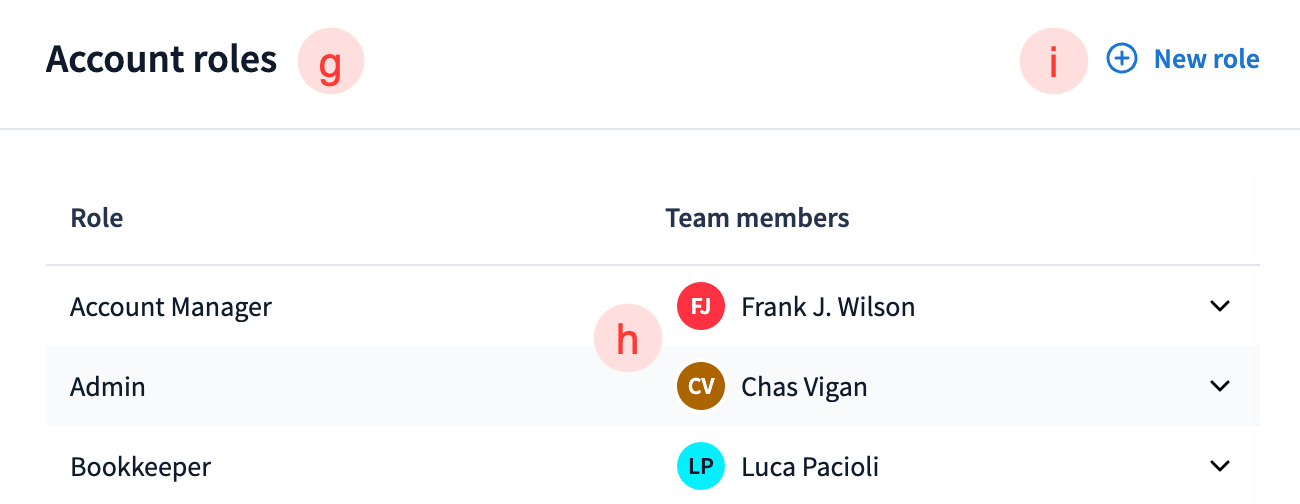
Task: Select the Account Manager role name
Action: (171, 306)
